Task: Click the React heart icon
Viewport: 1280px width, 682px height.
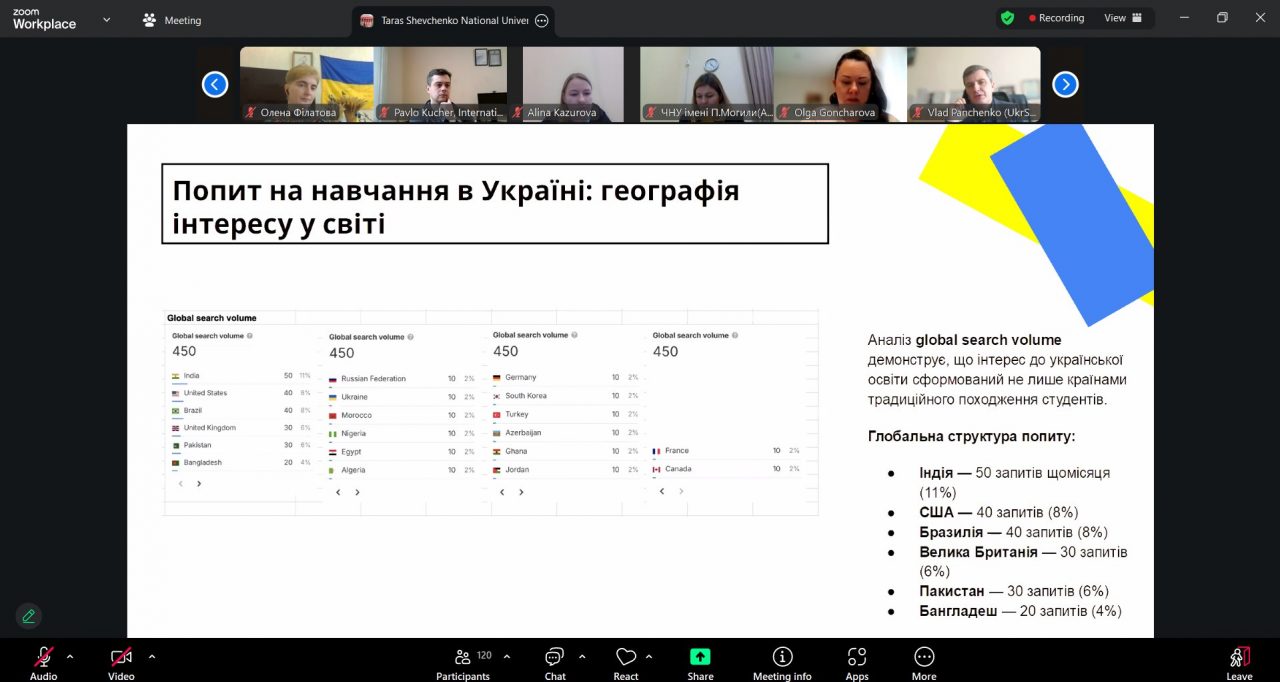Action: coord(626,658)
